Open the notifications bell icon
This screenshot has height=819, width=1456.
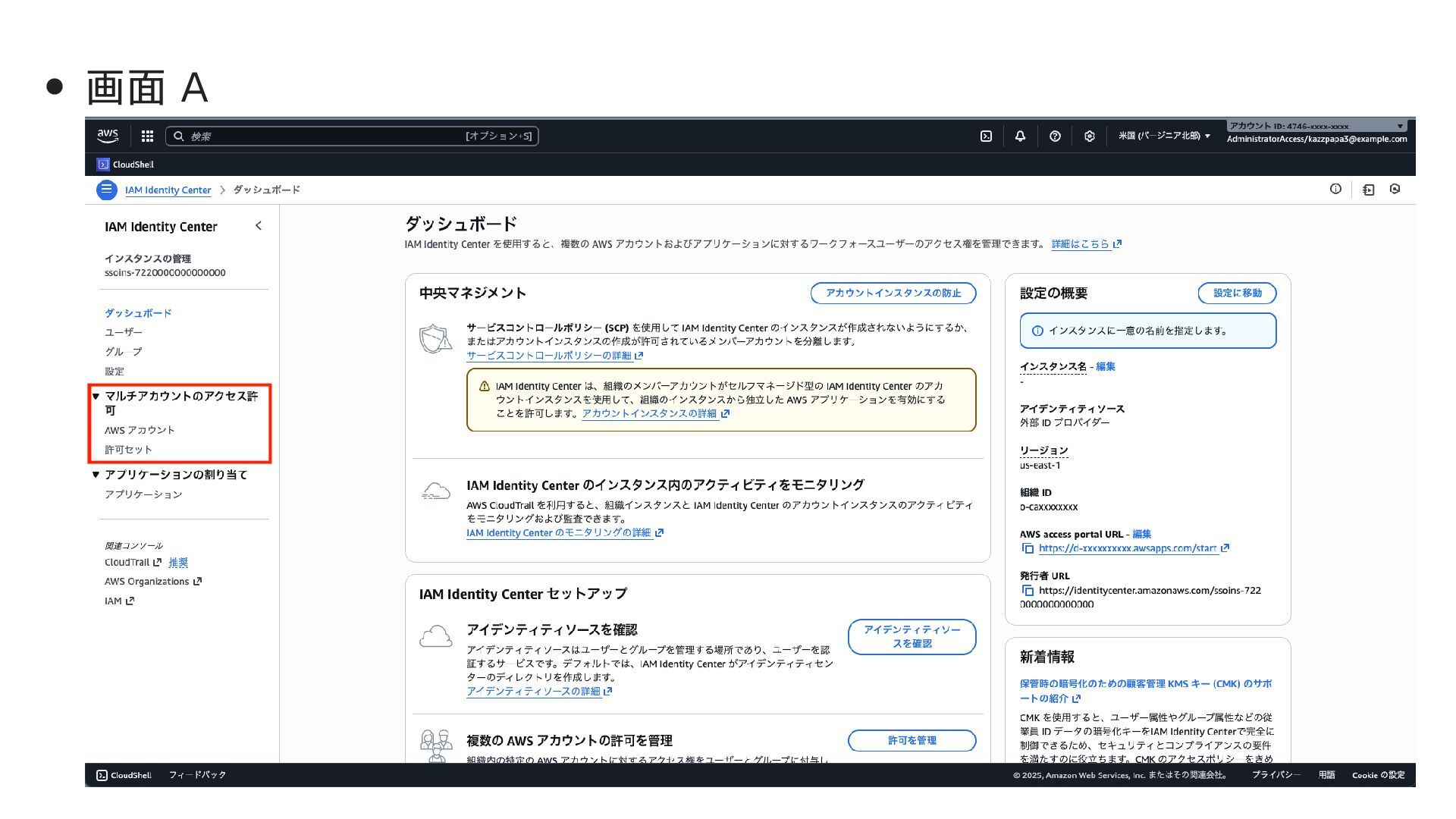tap(1020, 136)
